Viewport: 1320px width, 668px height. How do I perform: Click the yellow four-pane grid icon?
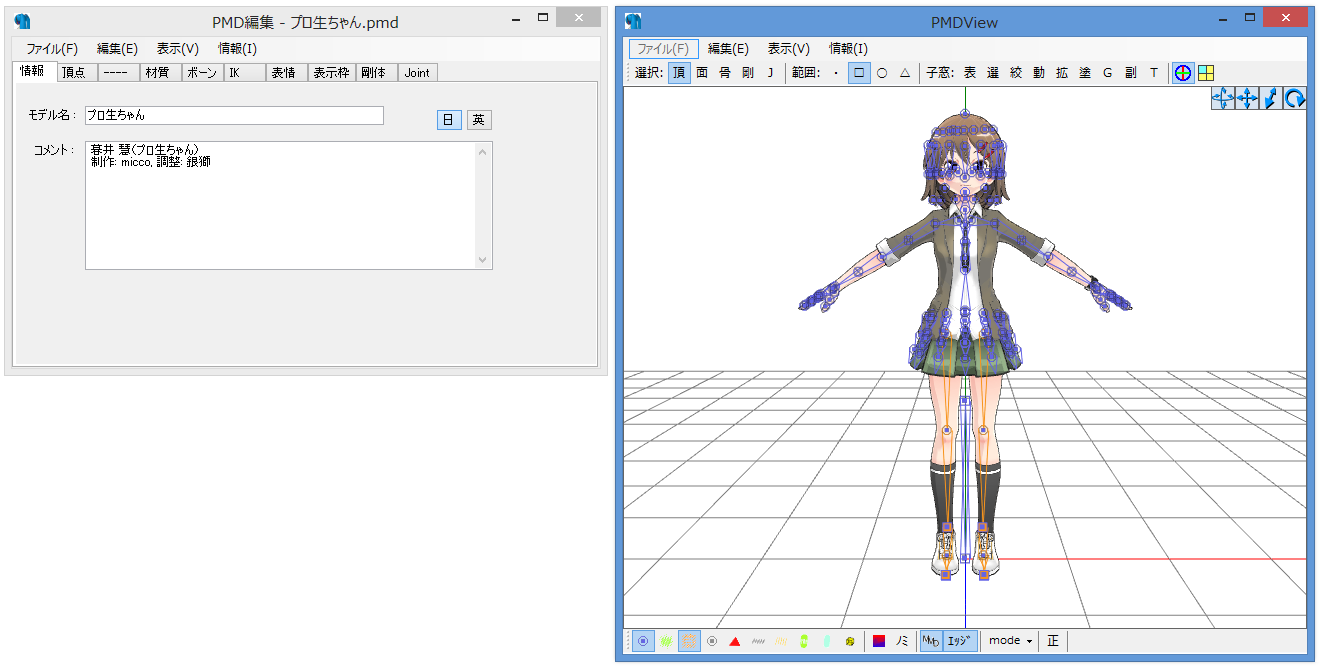[x=1206, y=73]
